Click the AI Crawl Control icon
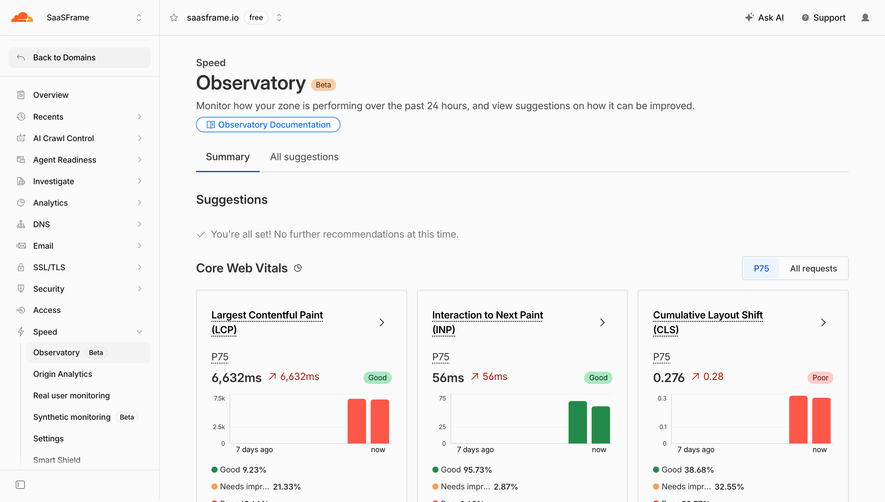This screenshot has height=502, width=885. pyautogui.click(x=21, y=138)
